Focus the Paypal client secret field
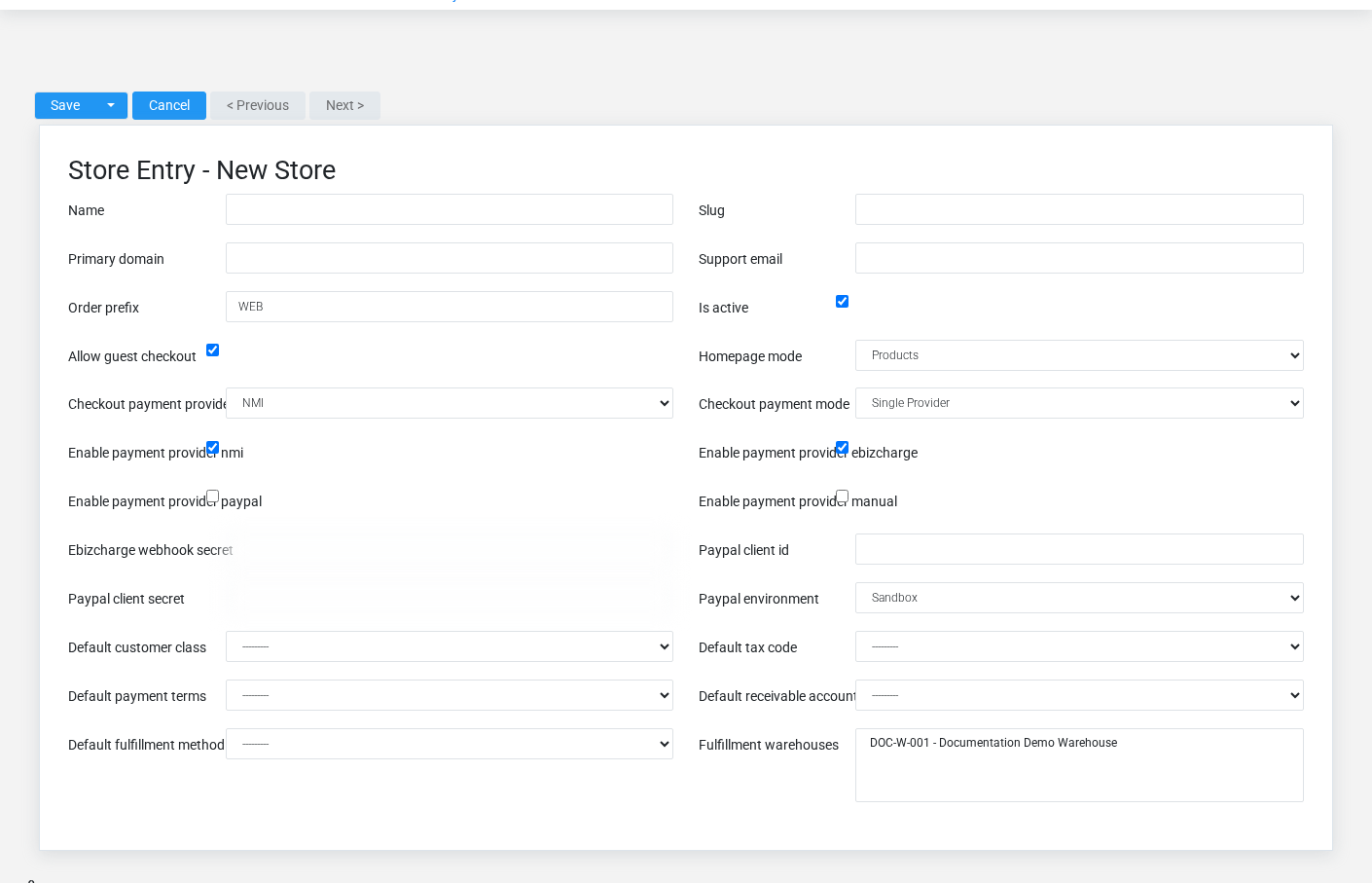The width and height of the screenshot is (1372, 883). pos(450,598)
